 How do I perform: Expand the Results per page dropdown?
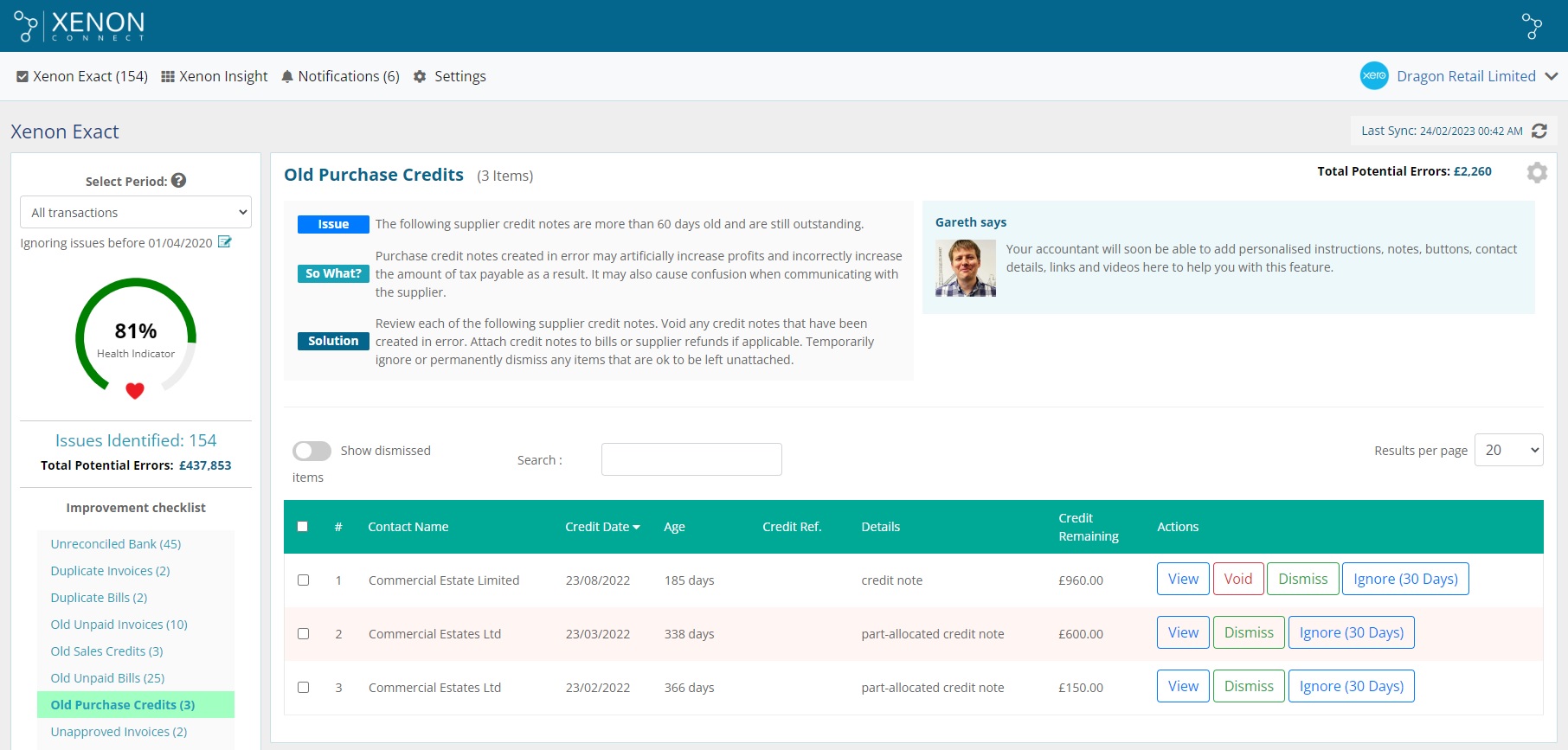point(1508,450)
